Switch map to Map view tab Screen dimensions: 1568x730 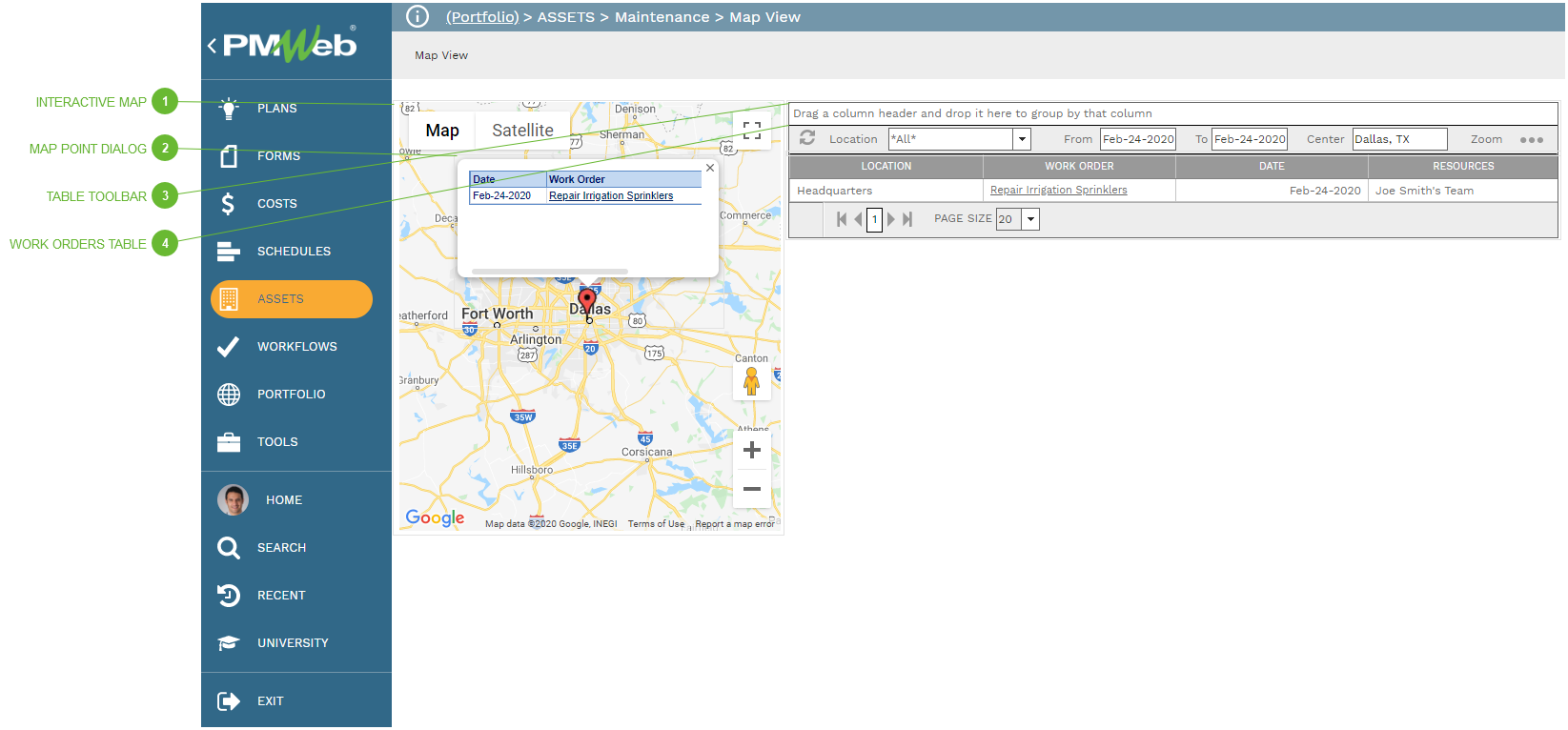coord(442,131)
